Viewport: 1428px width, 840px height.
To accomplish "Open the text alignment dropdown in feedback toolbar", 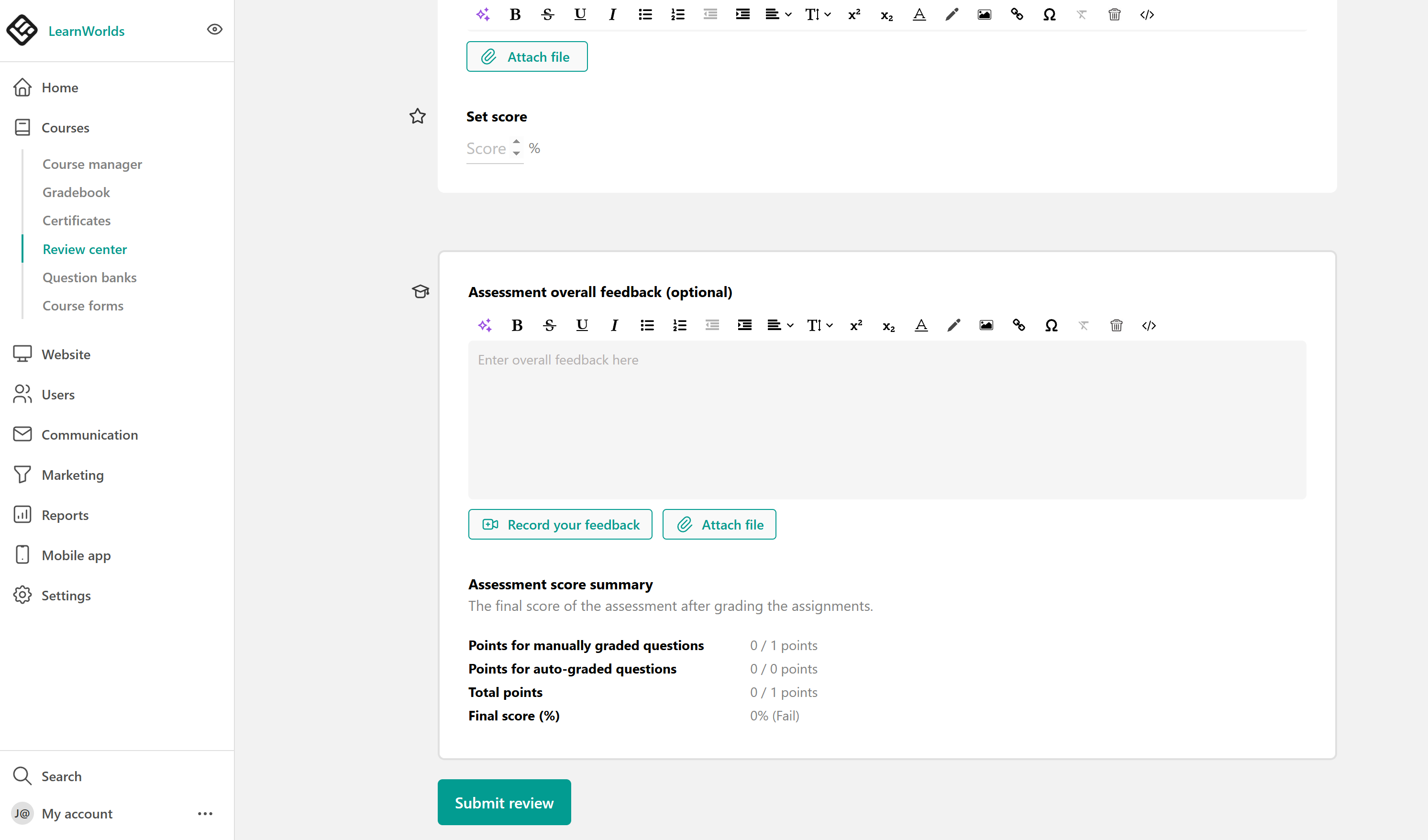I will (780, 325).
